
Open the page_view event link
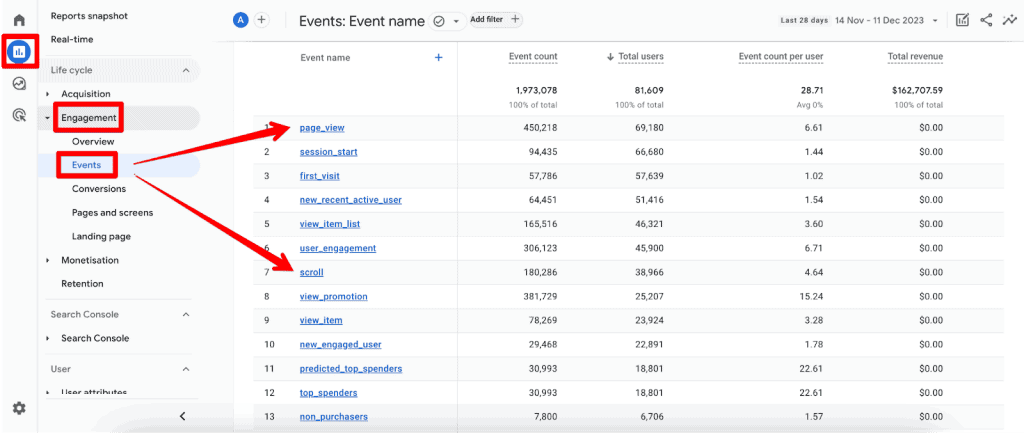pos(322,128)
